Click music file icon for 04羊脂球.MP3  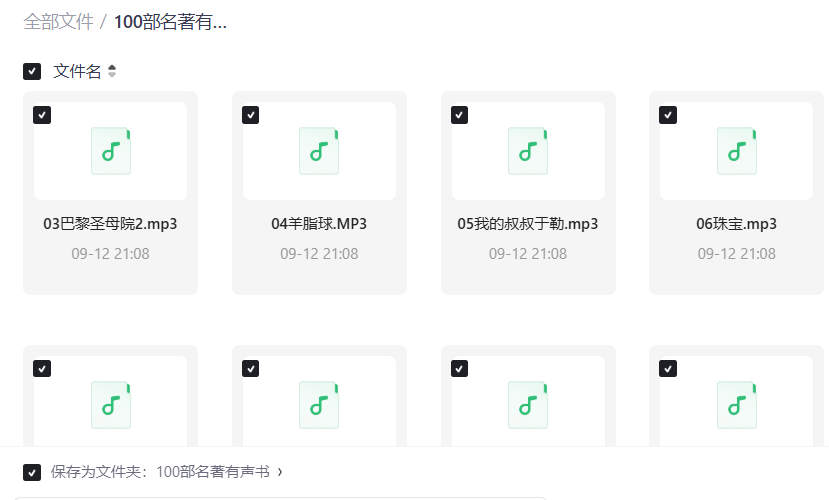[x=319, y=151]
